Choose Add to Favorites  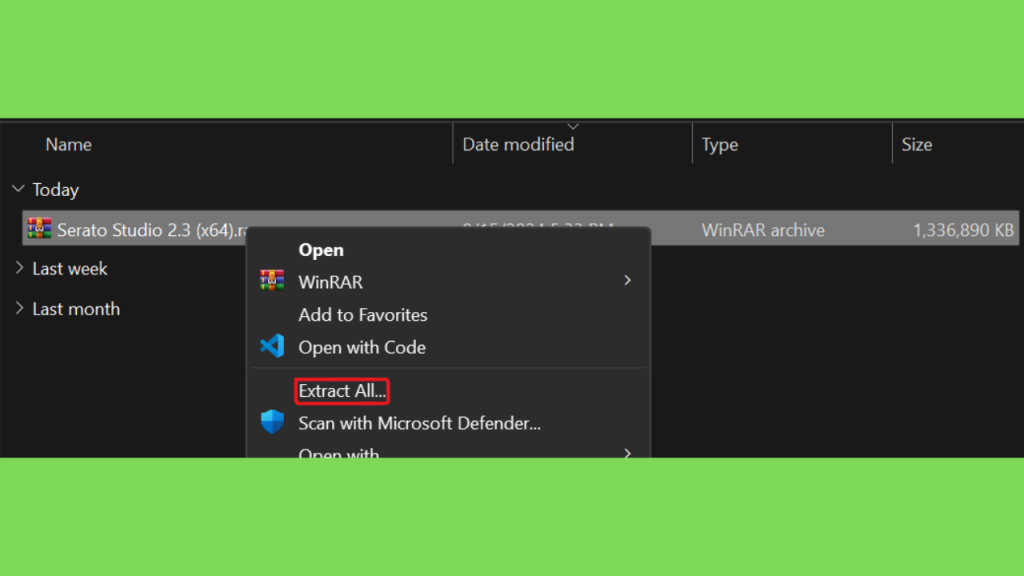pyautogui.click(x=362, y=315)
